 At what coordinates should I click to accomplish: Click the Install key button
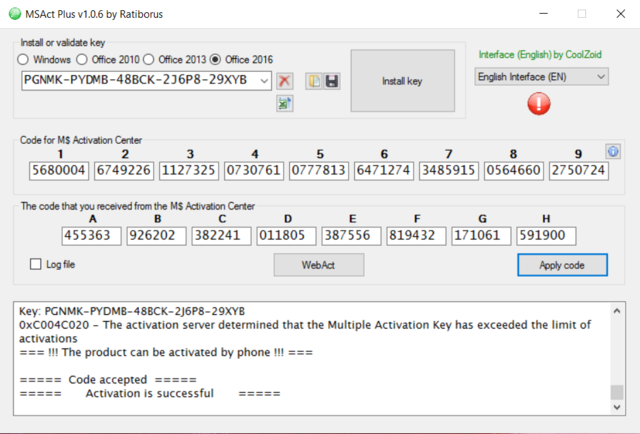[402, 81]
